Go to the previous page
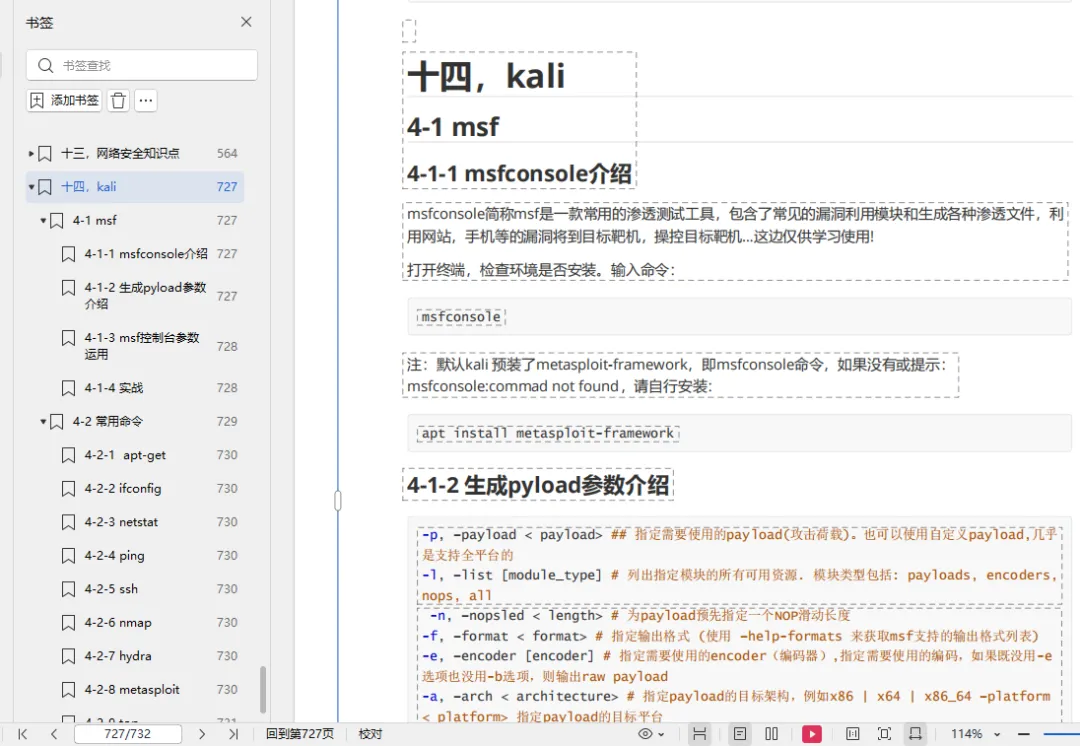The width and height of the screenshot is (1080, 746). pyautogui.click(x=54, y=734)
